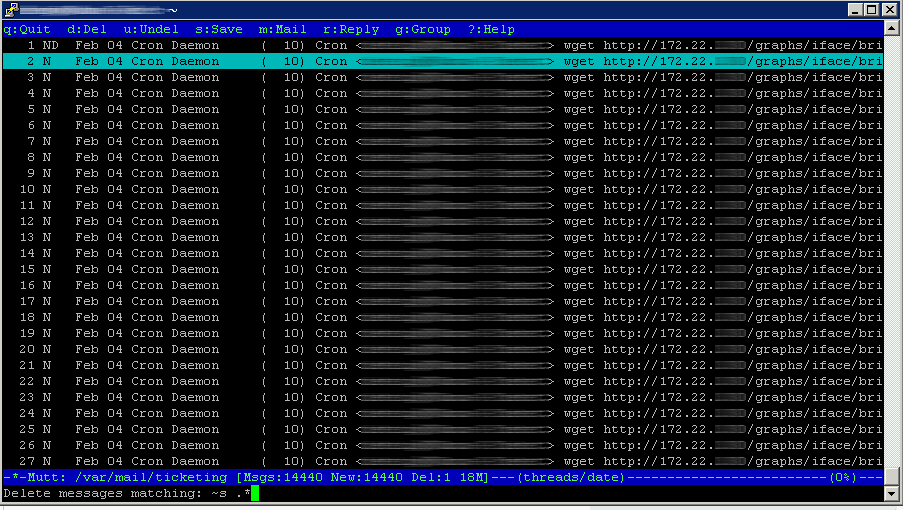Select message row number 7
The image size is (903, 510).
pyautogui.click(x=442, y=141)
